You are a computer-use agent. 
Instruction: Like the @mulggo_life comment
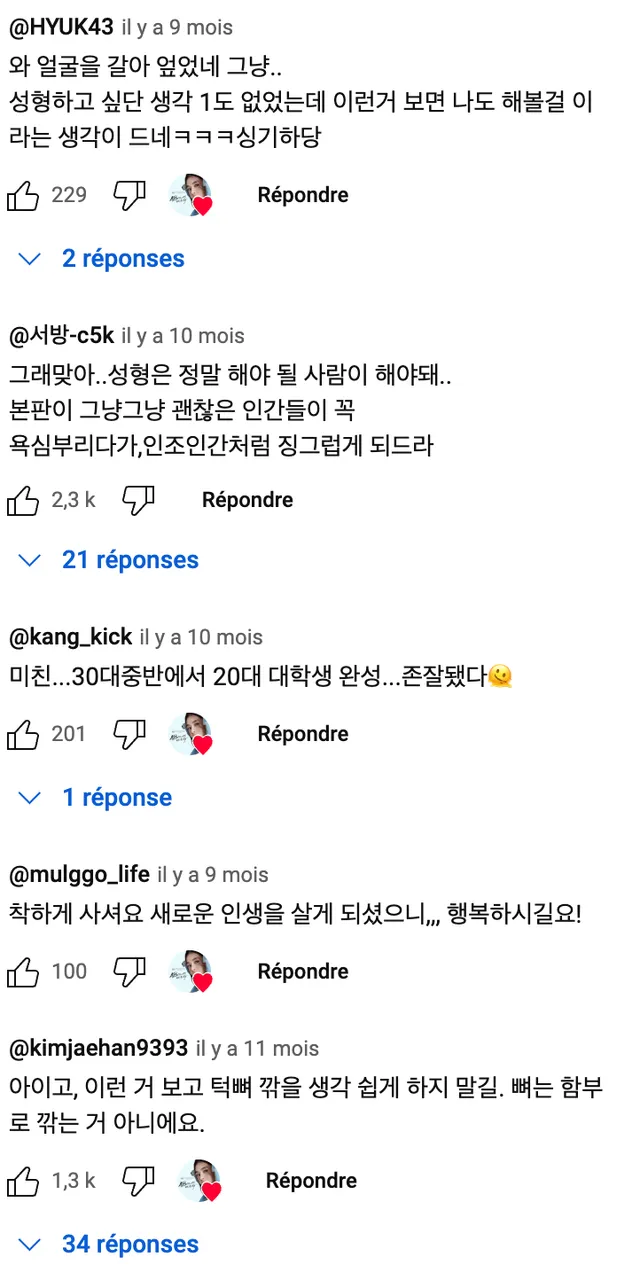click(x=23, y=972)
